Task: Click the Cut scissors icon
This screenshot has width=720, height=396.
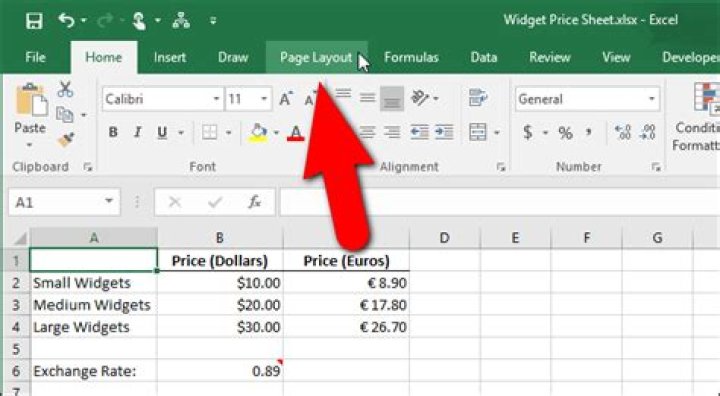Action: (x=65, y=89)
